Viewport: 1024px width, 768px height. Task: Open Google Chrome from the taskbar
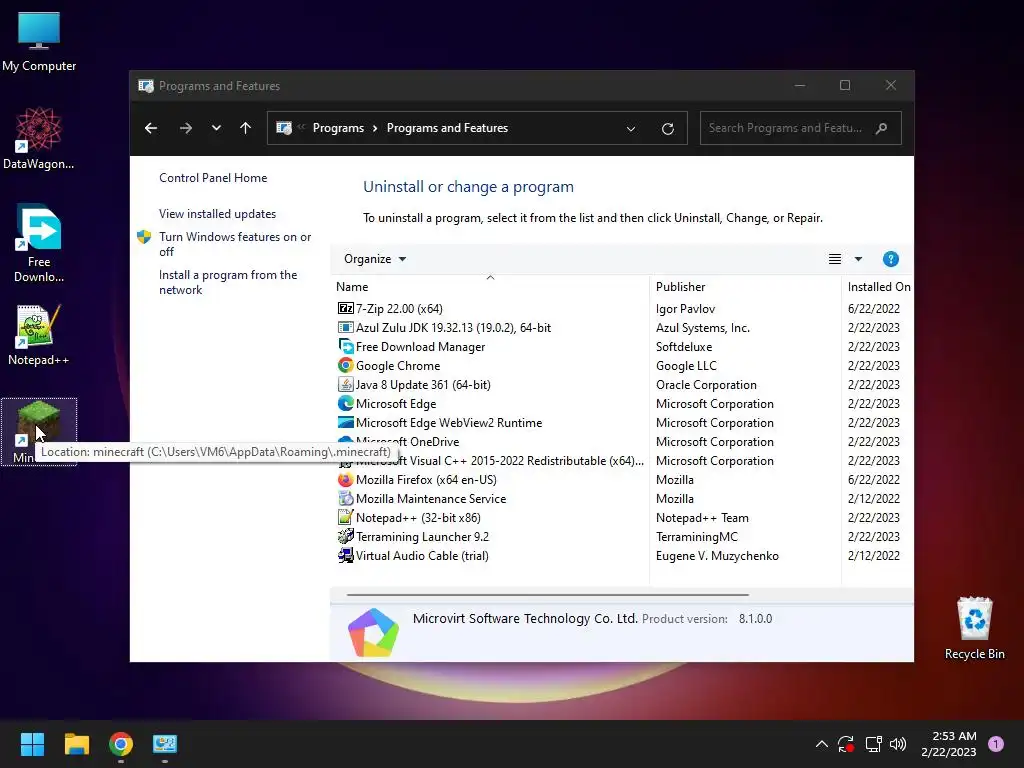click(x=121, y=744)
